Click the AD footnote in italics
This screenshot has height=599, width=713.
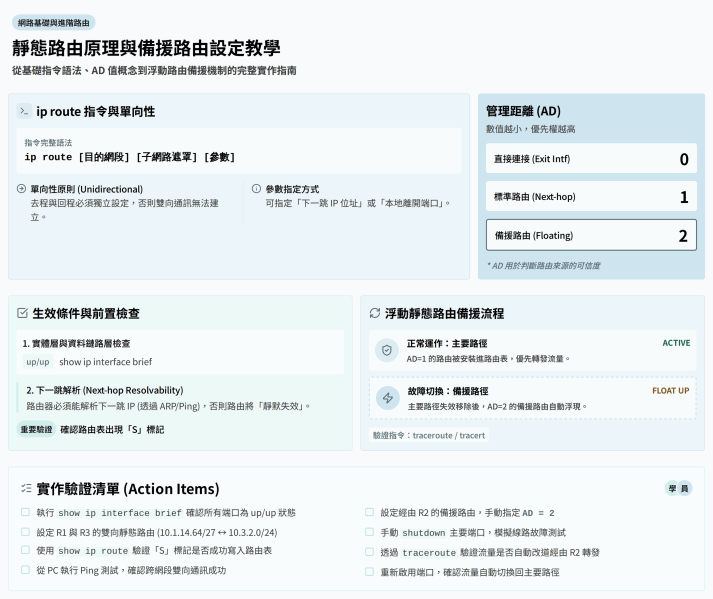(543, 266)
